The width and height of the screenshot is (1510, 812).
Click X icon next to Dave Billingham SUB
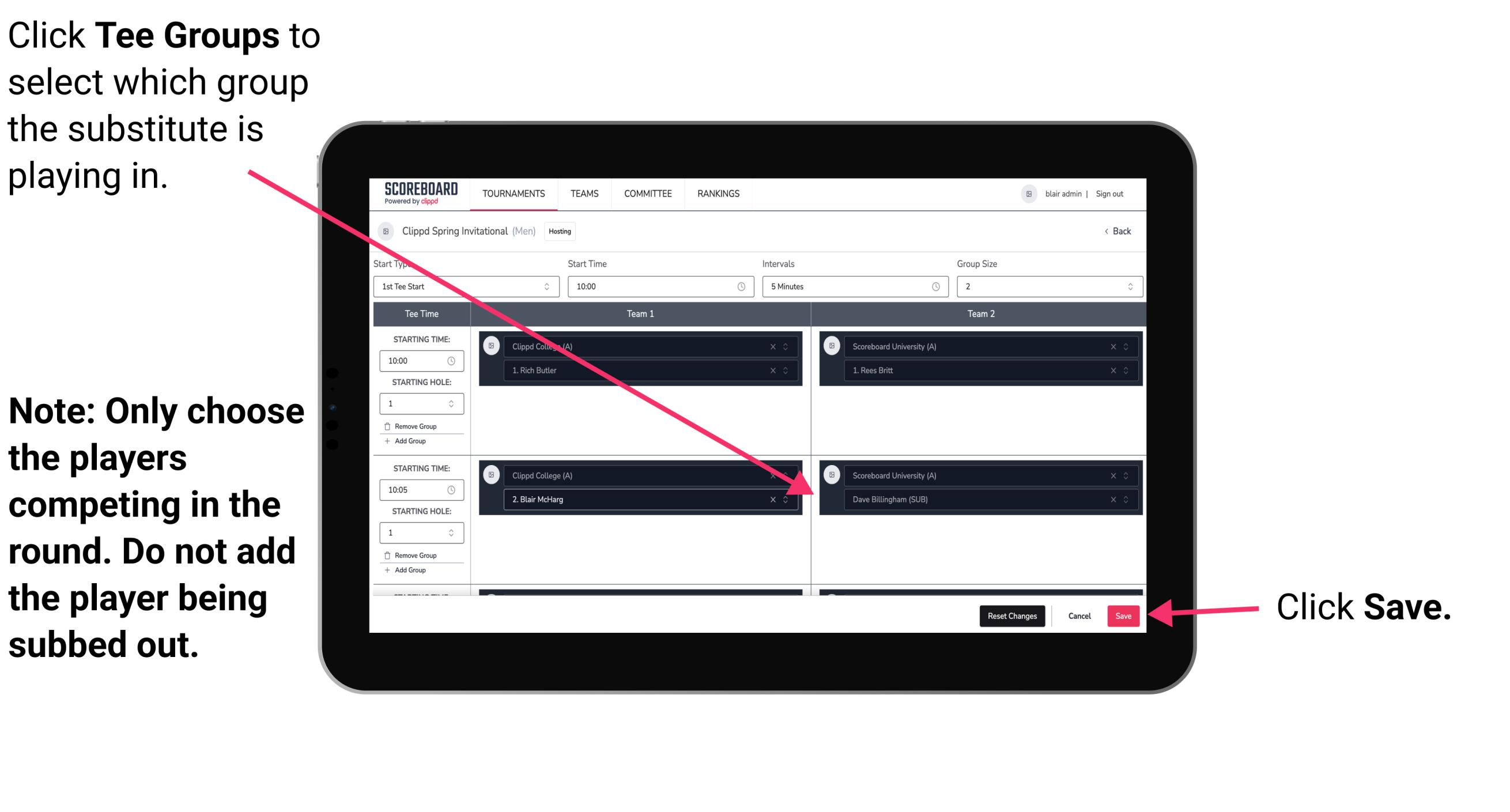point(1112,500)
